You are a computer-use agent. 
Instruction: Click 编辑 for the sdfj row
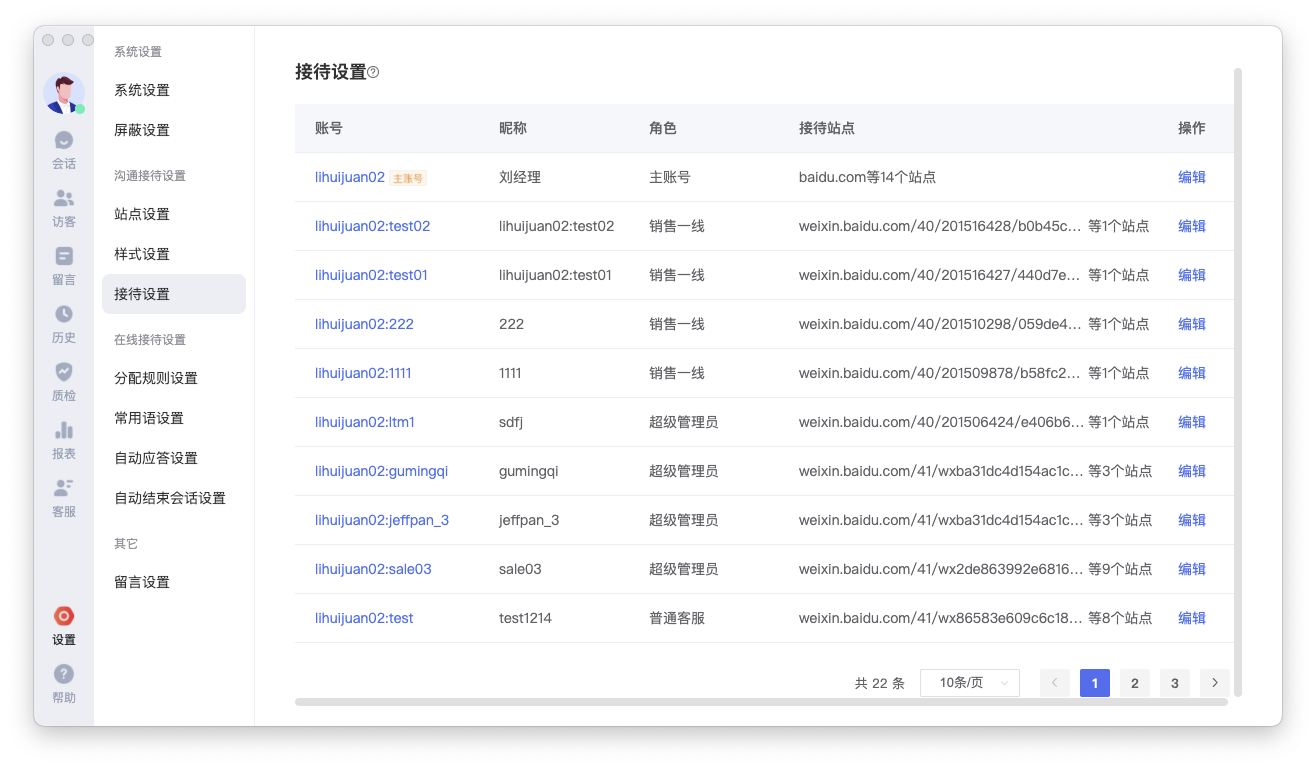coord(1192,422)
